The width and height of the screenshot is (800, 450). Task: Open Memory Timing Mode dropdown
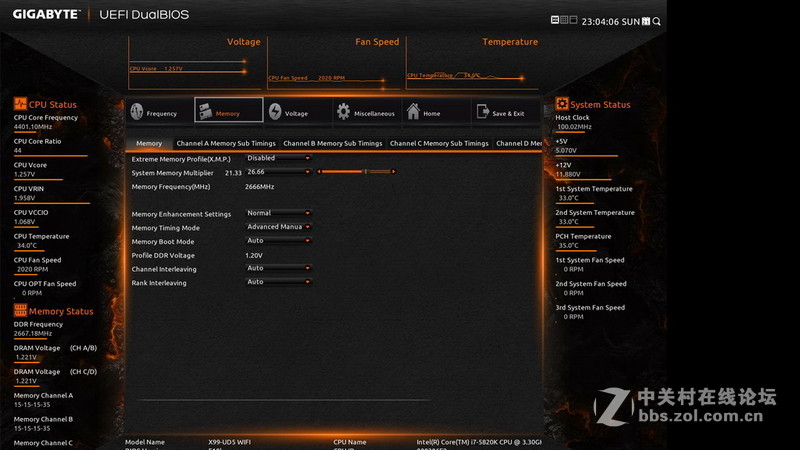(279, 227)
